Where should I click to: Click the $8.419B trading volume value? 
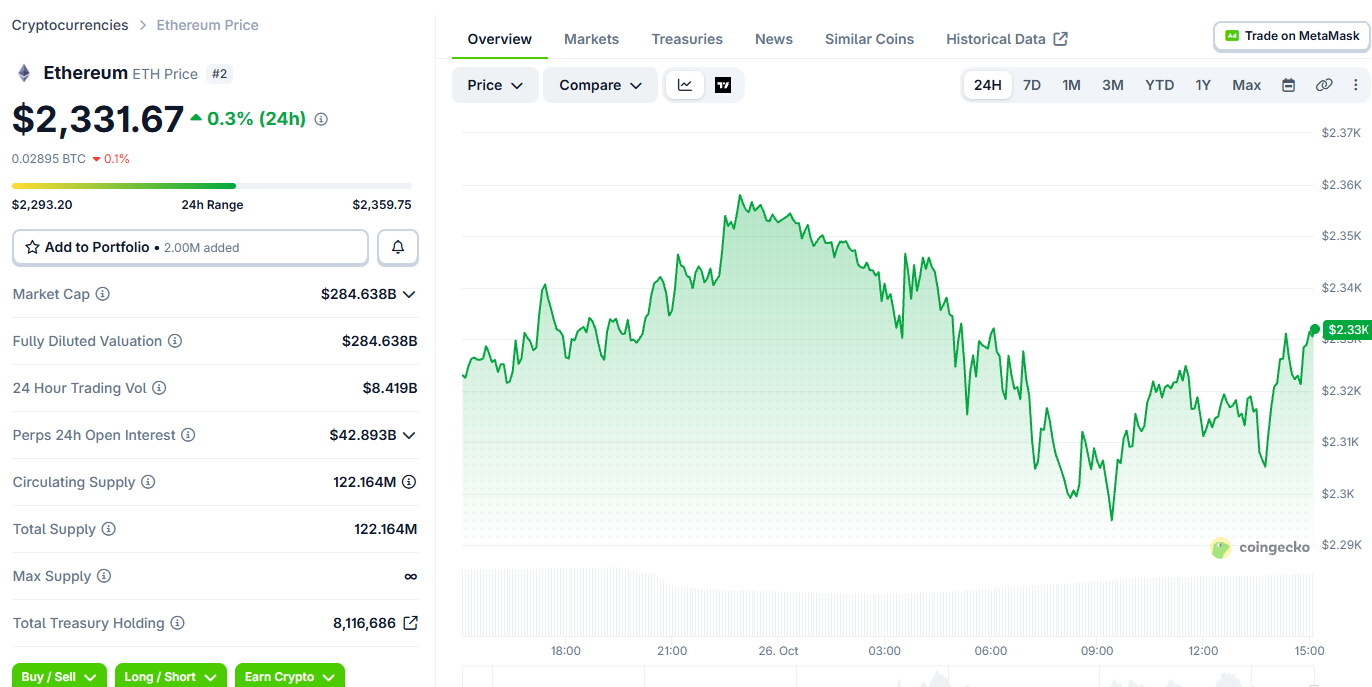pyautogui.click(x=390, y=388)
